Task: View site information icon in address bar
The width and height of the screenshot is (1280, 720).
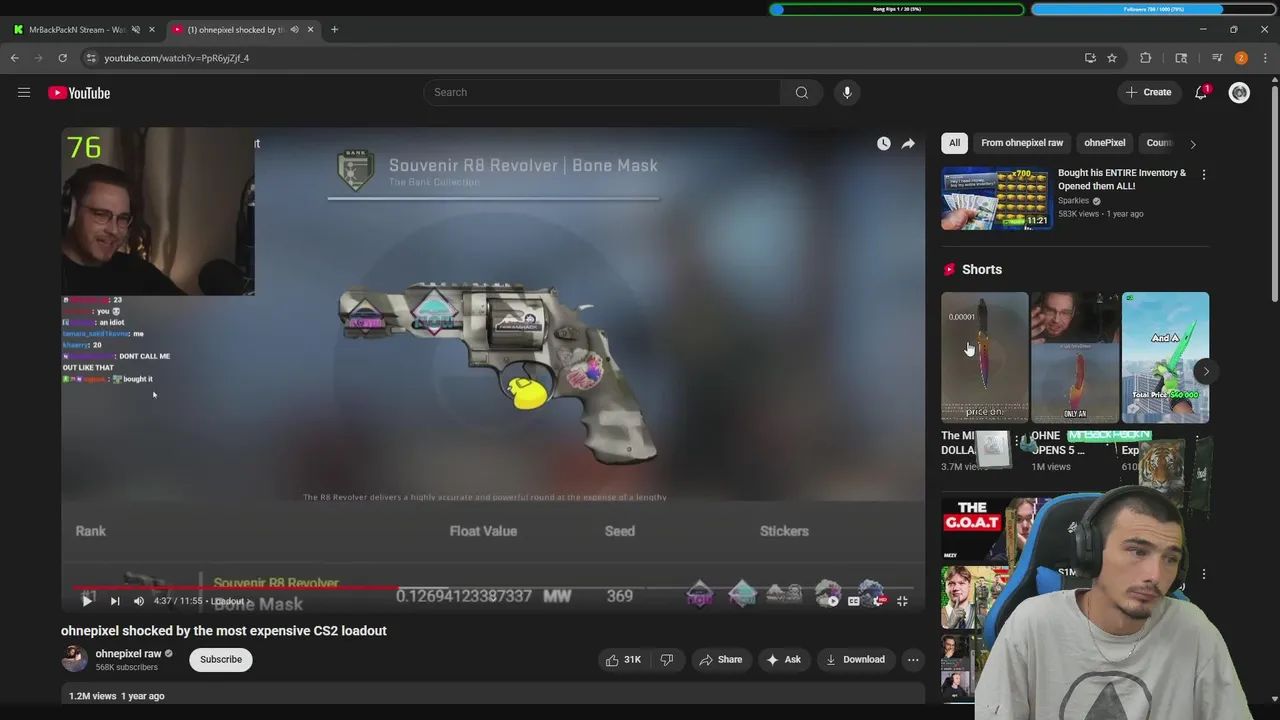Action: (91, 58)
